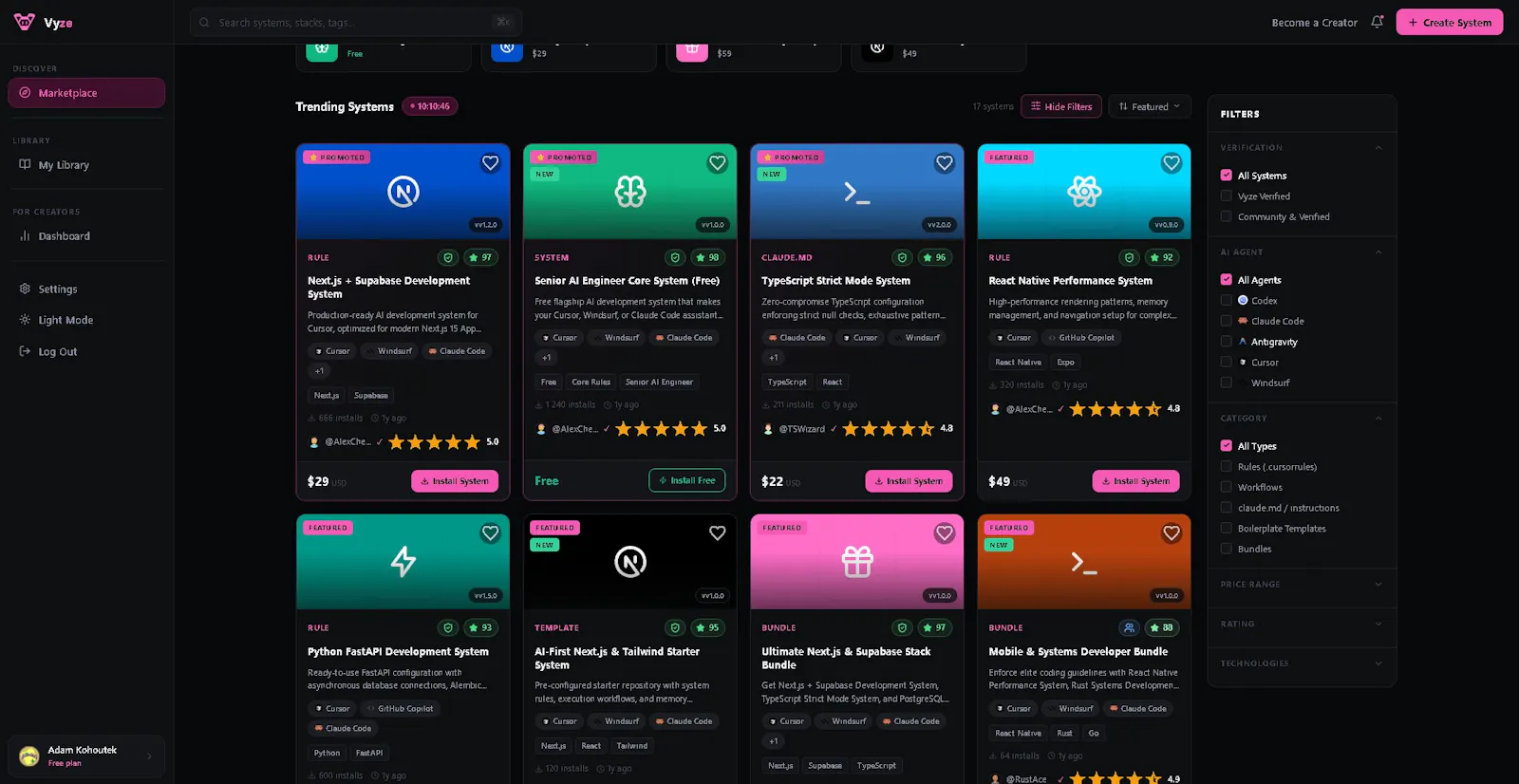Enable Community & Verified filter

(x=1227, y=216)
